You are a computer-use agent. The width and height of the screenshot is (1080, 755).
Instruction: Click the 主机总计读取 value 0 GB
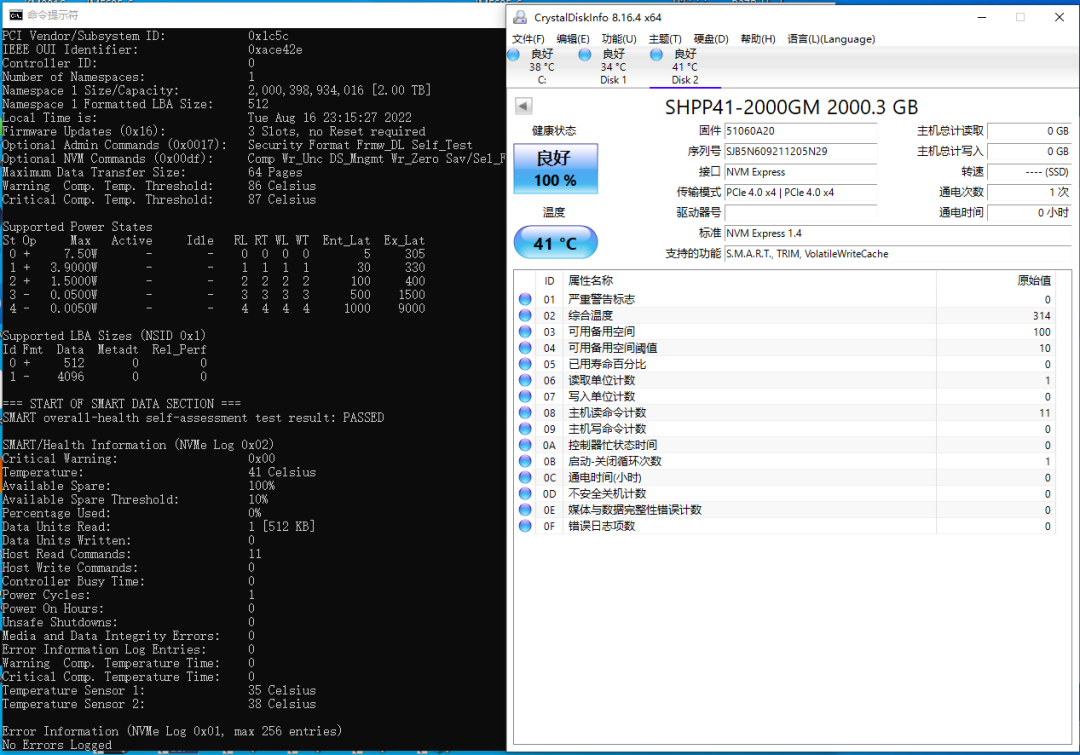[1029, 131]
